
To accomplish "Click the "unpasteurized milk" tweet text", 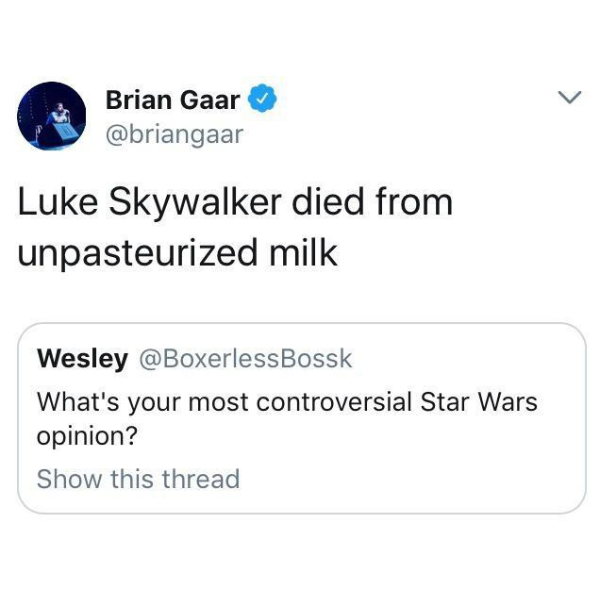I will 178,253.
